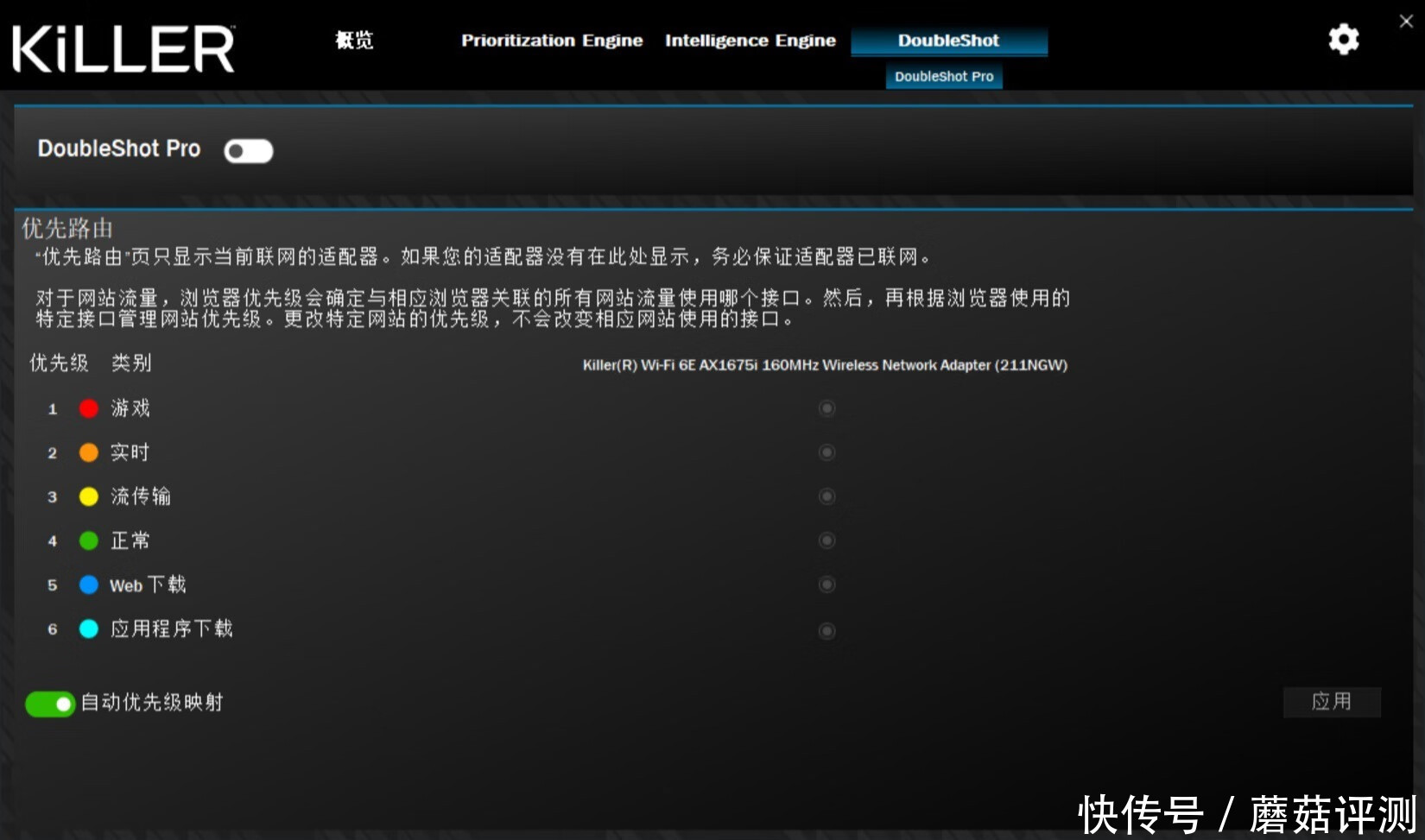Select the adapter radio for 游戏
The height and width of the screenshot is (840, 1425).
[x=826, y=407]
